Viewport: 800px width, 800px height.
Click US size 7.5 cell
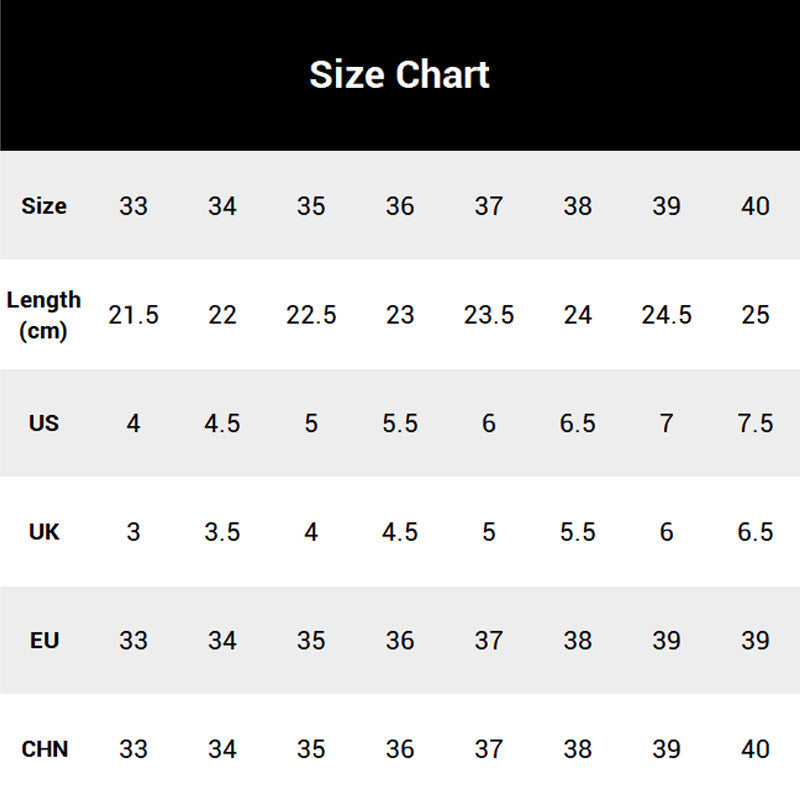tap(756, 423)
